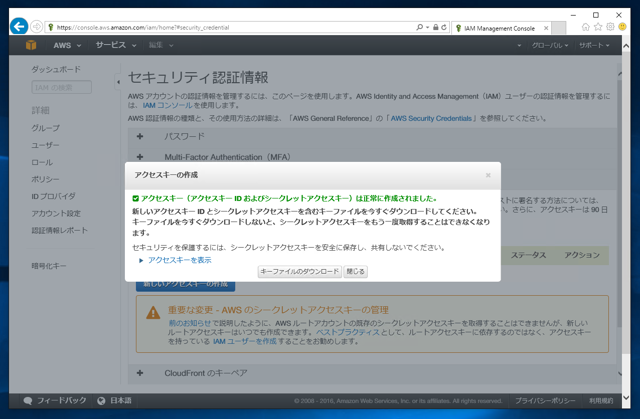Open ポリシー in sidebar
Viewport: 640px width, 419px height.
click(45, 179)
